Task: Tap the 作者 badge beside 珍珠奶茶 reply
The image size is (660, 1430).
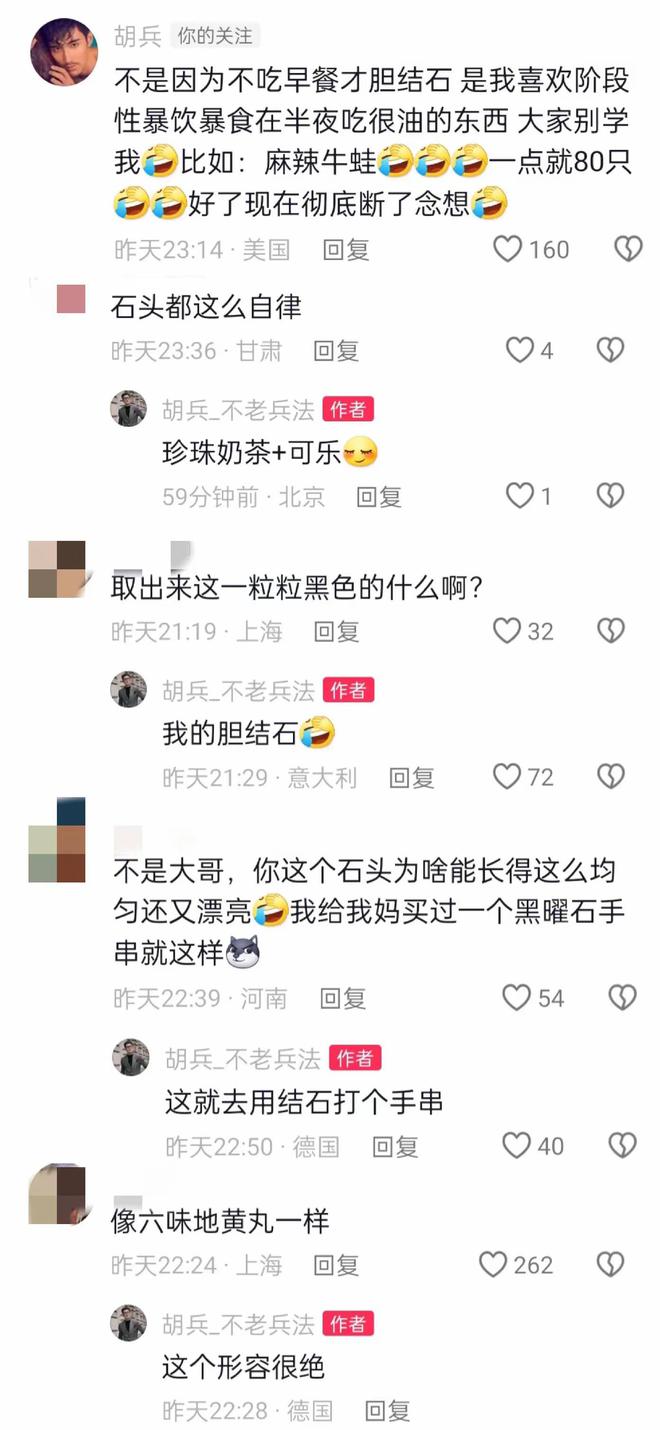Action: 348,408
